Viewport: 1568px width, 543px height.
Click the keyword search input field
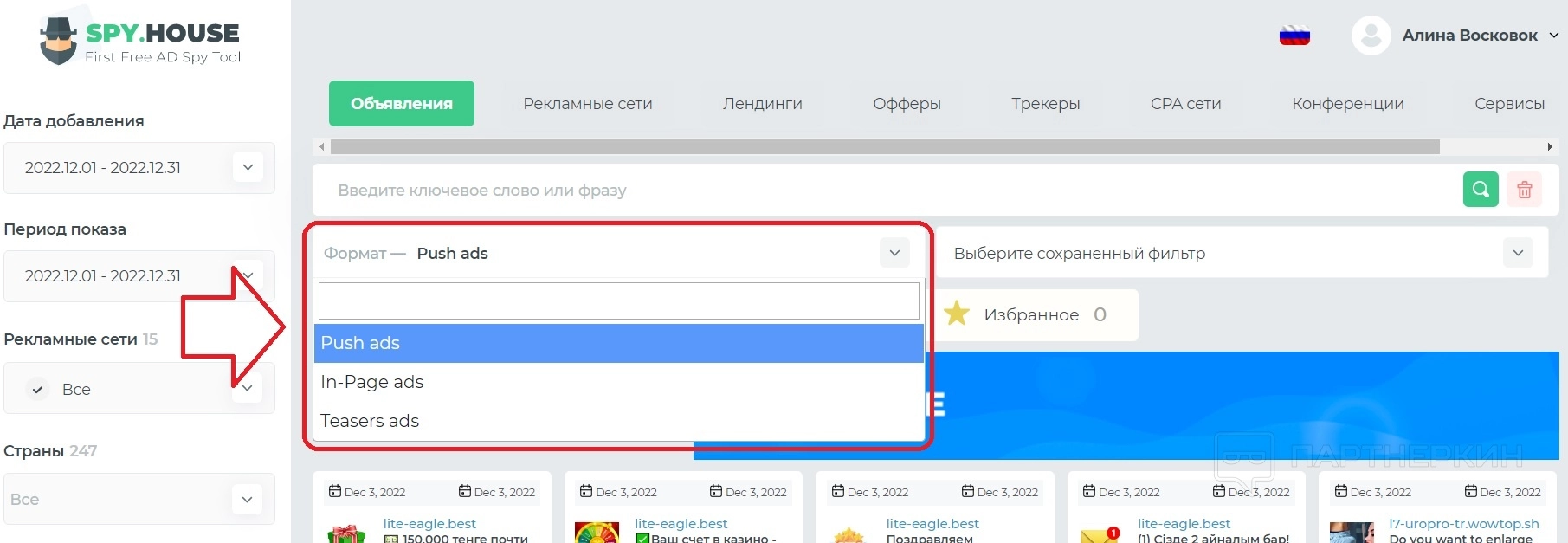pyautogui.click(x=887, y=190)
